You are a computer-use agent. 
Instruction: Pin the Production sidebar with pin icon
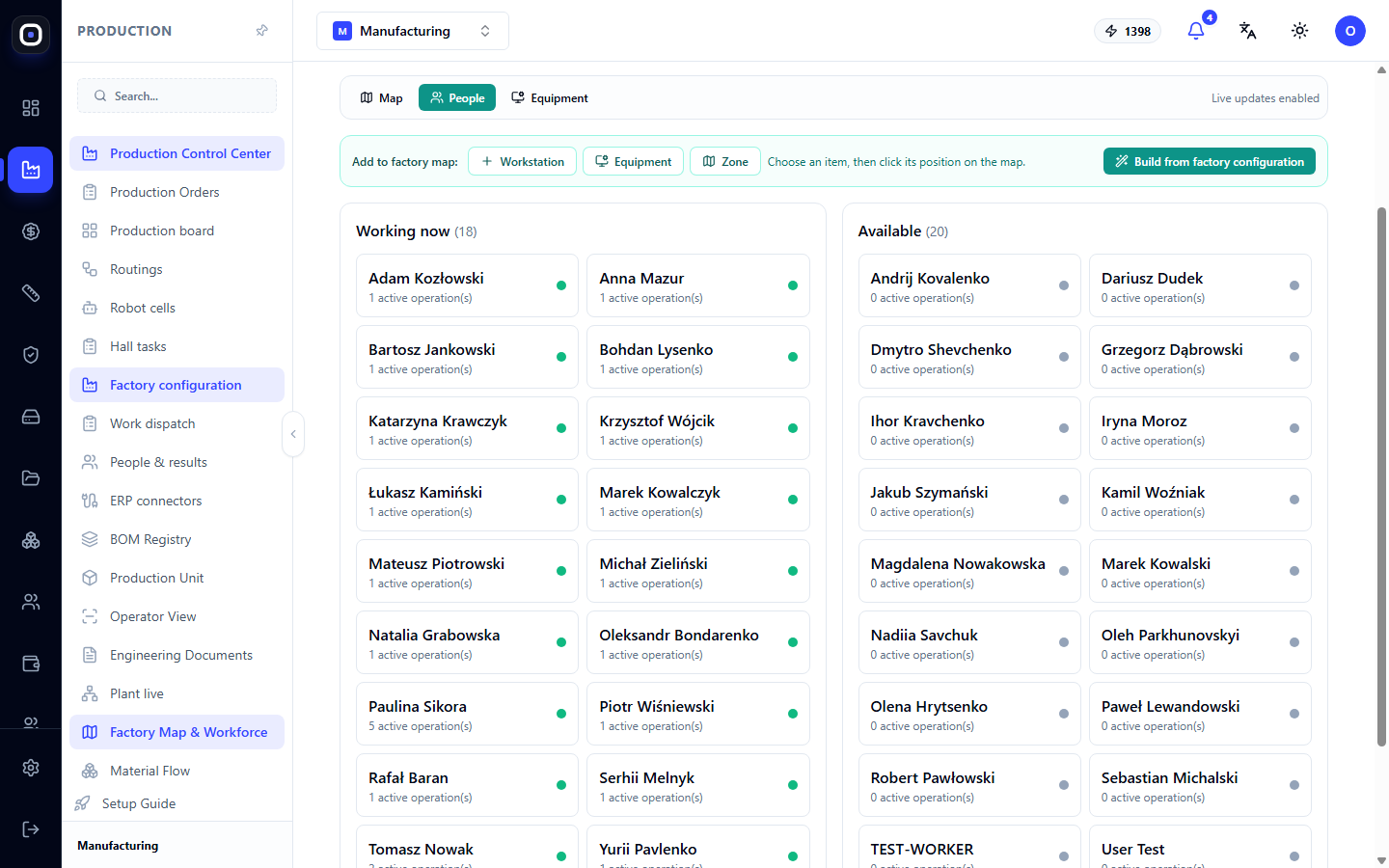click(261, 31)
